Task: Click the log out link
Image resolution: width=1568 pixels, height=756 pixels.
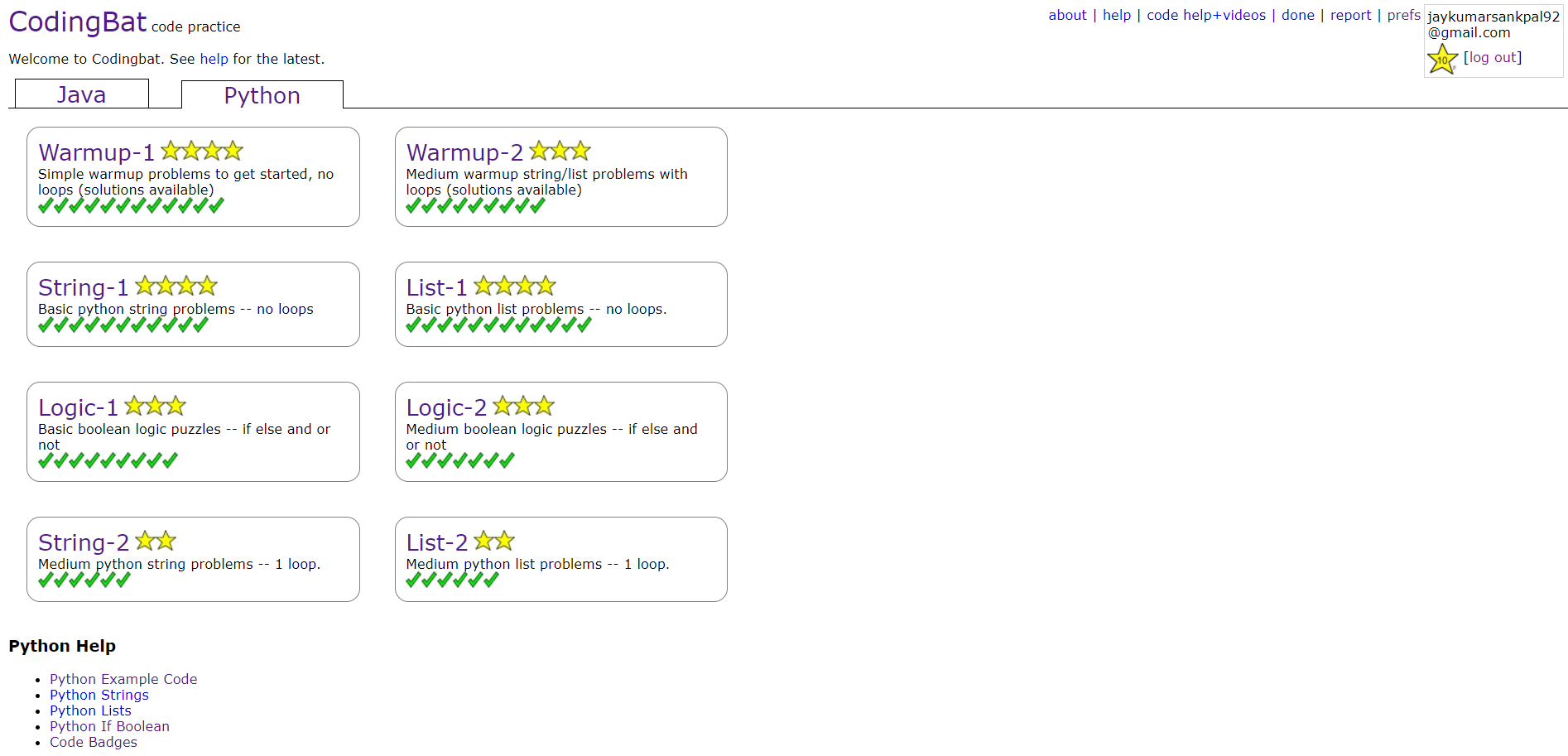Action: (1493, 57)
